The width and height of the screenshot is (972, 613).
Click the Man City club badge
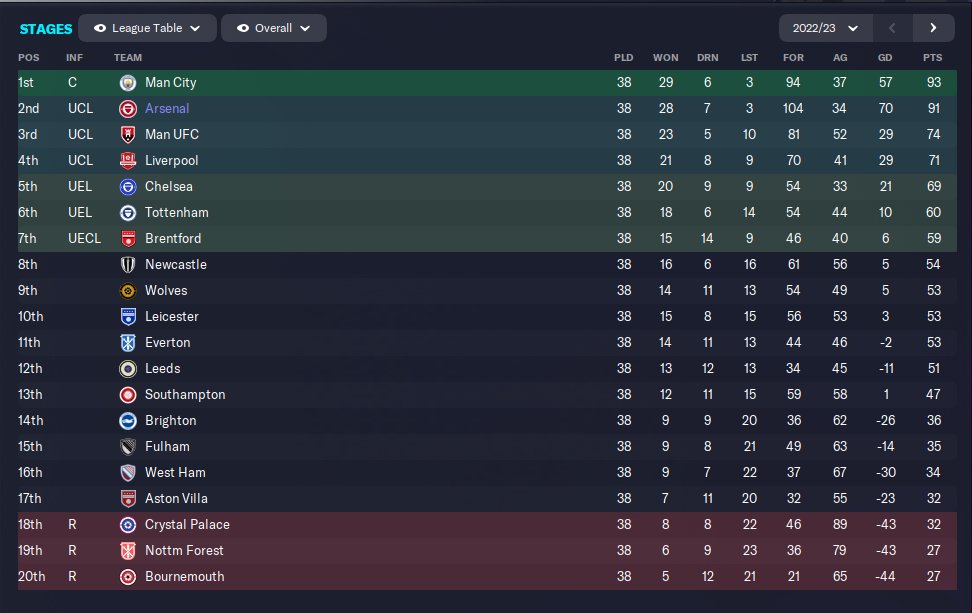click(x=127, y=82)
